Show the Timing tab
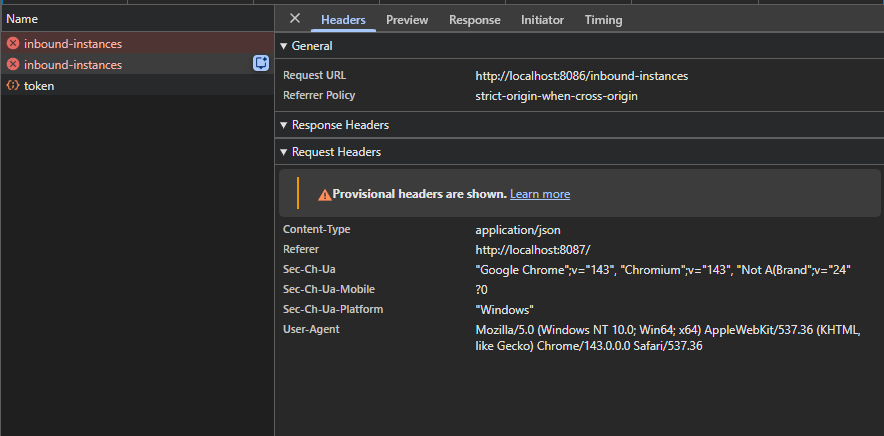884x436 pixels. point(603,20)
